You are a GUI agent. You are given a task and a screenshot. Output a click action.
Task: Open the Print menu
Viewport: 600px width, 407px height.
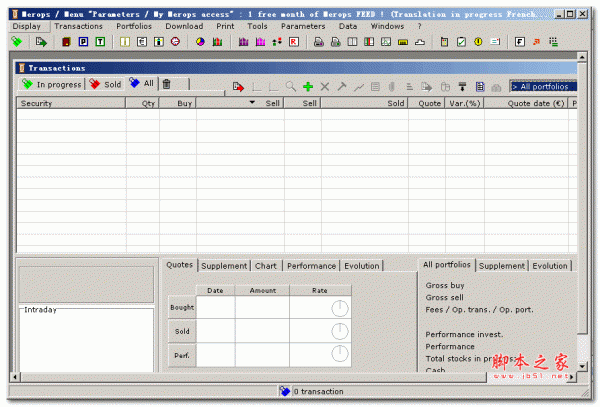(225, 26)
